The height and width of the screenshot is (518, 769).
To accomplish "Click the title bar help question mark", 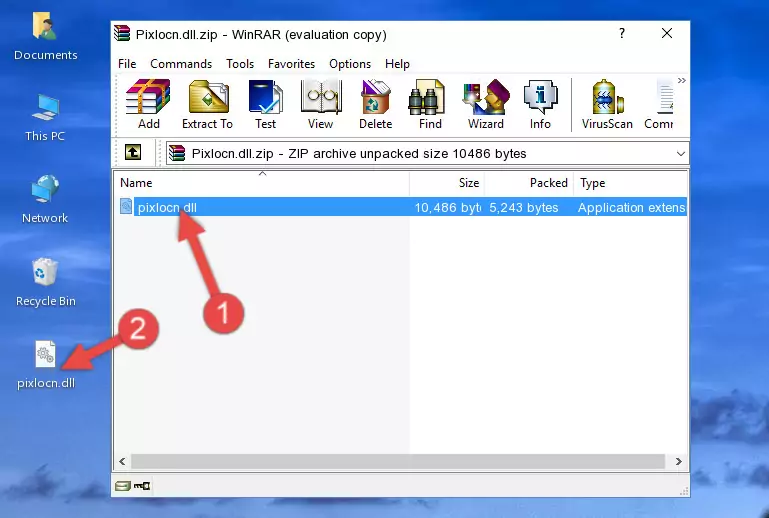I will (622, 33).
